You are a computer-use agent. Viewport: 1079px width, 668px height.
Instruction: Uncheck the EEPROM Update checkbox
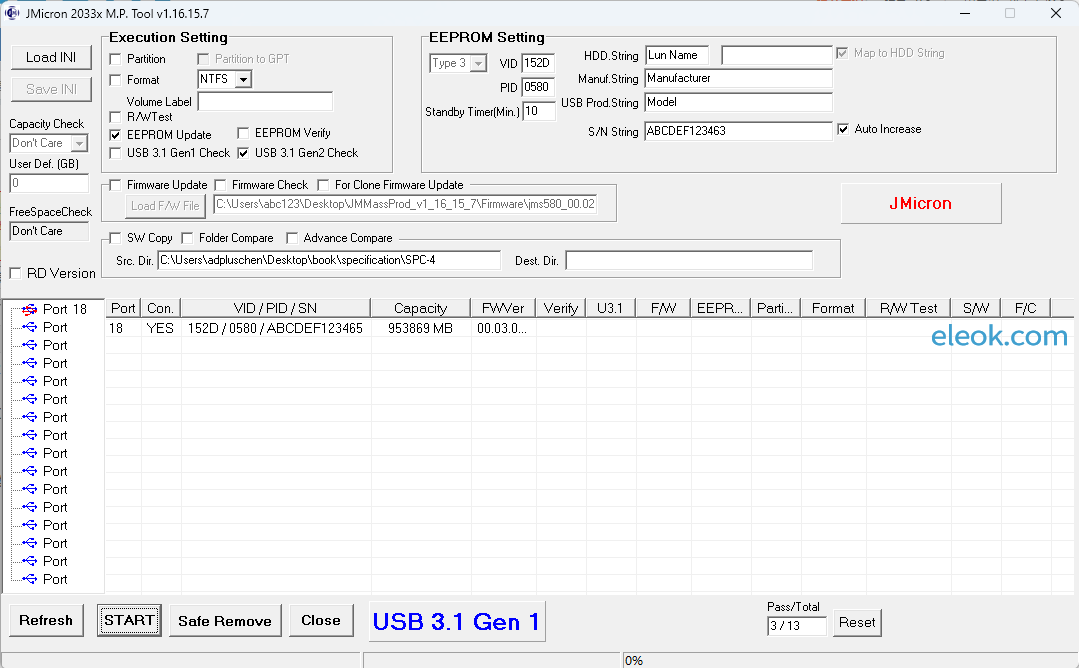point(116,135)
